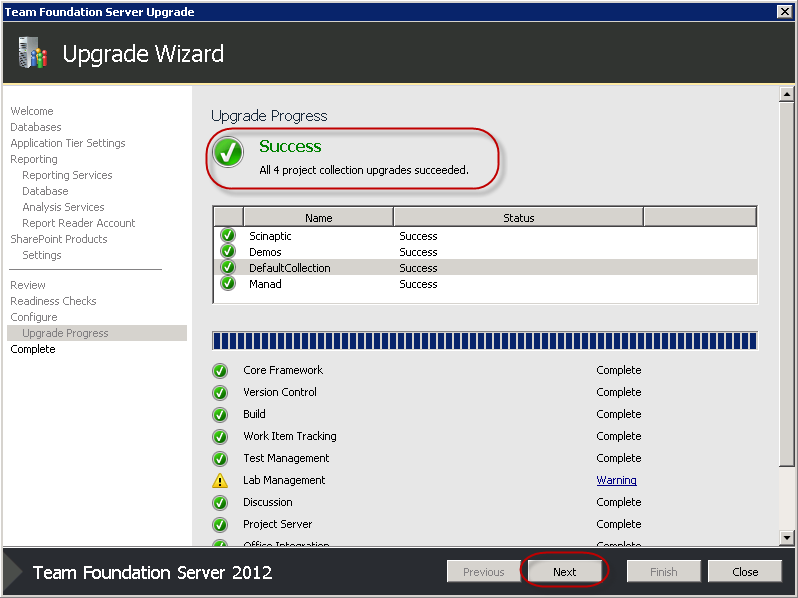Click the green check beside Core Framework
Image resolution: width=798 pixels, height=598 pixels.
tap(220, 371)
